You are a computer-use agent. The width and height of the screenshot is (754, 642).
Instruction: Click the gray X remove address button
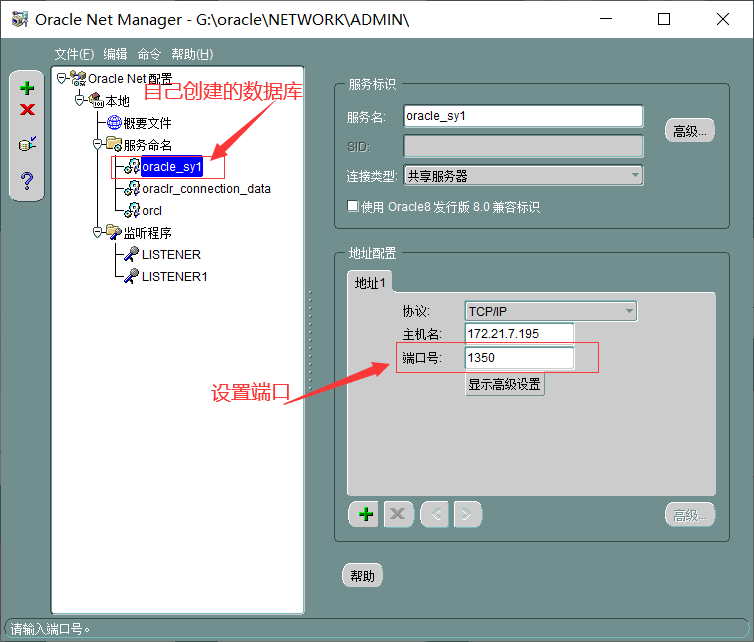click(397, 514)
